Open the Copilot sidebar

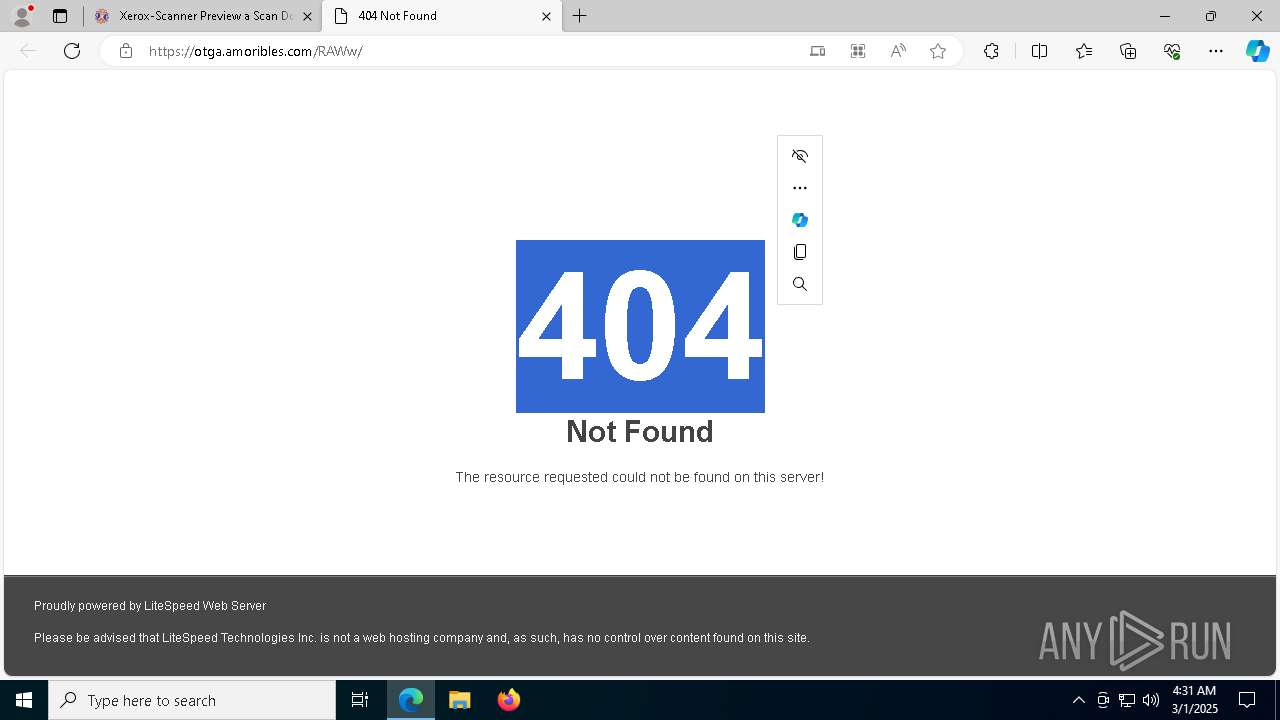click(x=1257, y=51)
